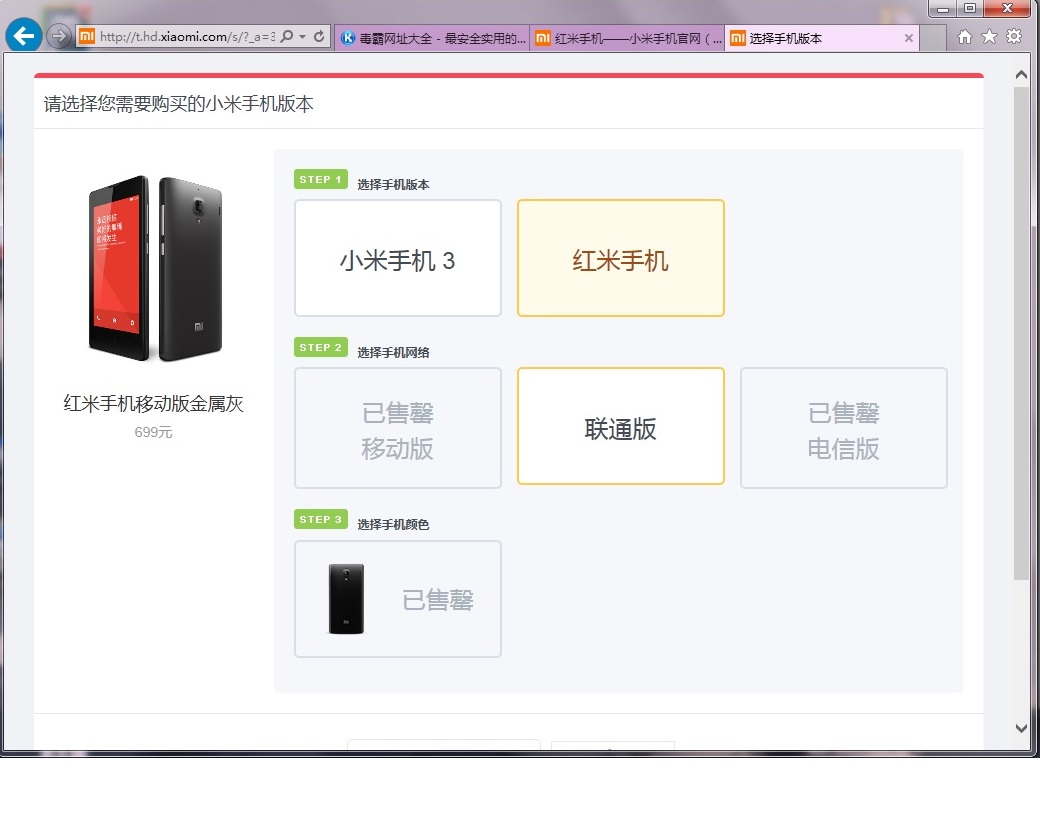Screen dimensions: 1040x832
Task: Click the STEP 3 green badge
Action: (x=320, y=519)
